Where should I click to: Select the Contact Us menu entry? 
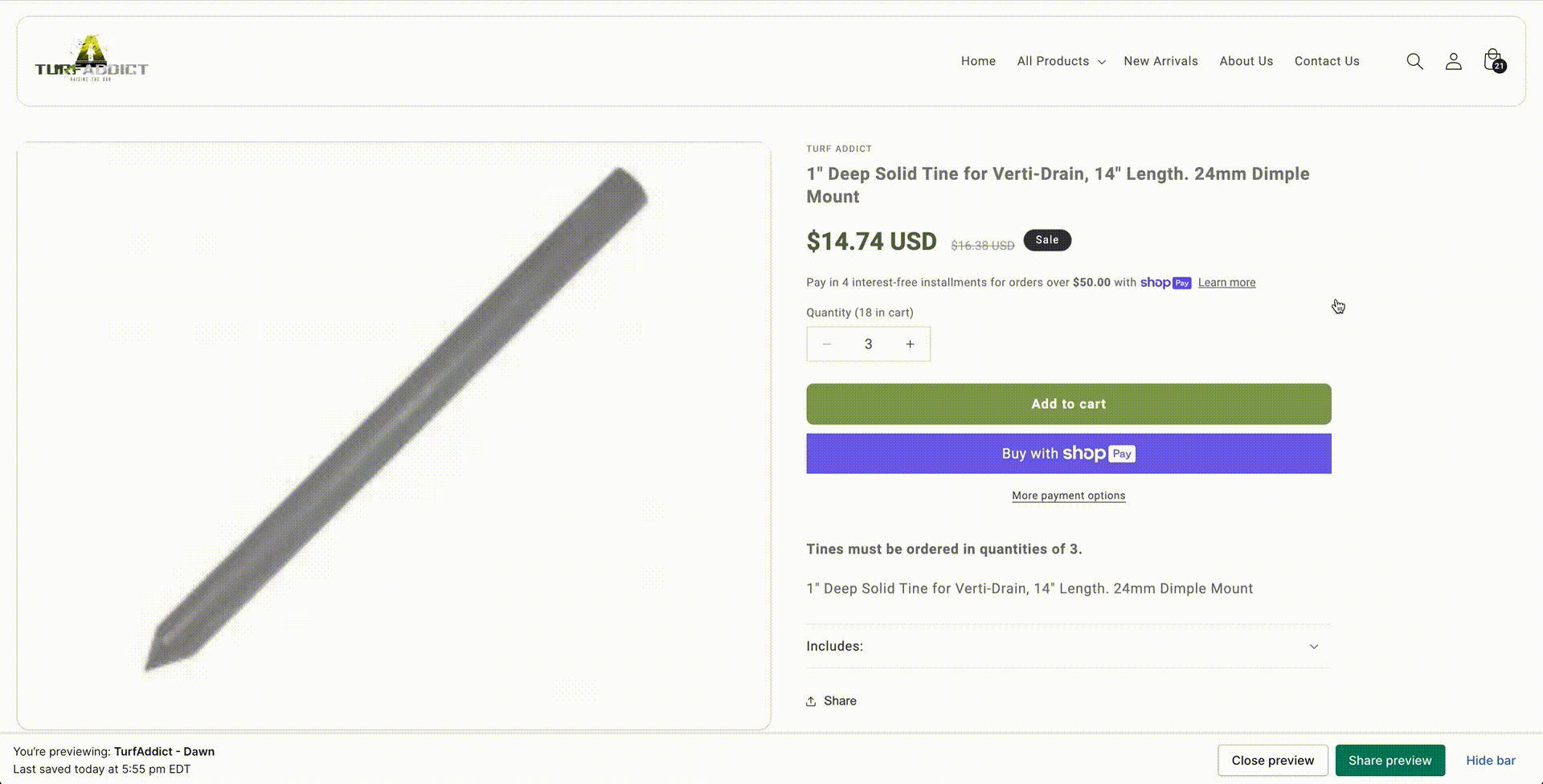pyautogui.click(x=1326, y=61)
